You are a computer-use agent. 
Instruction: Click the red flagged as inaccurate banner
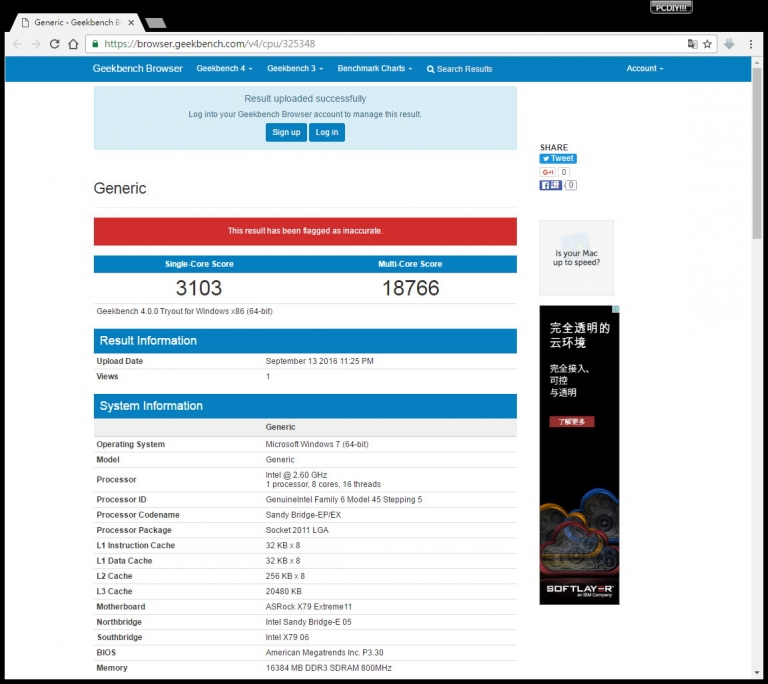point(305,231)
